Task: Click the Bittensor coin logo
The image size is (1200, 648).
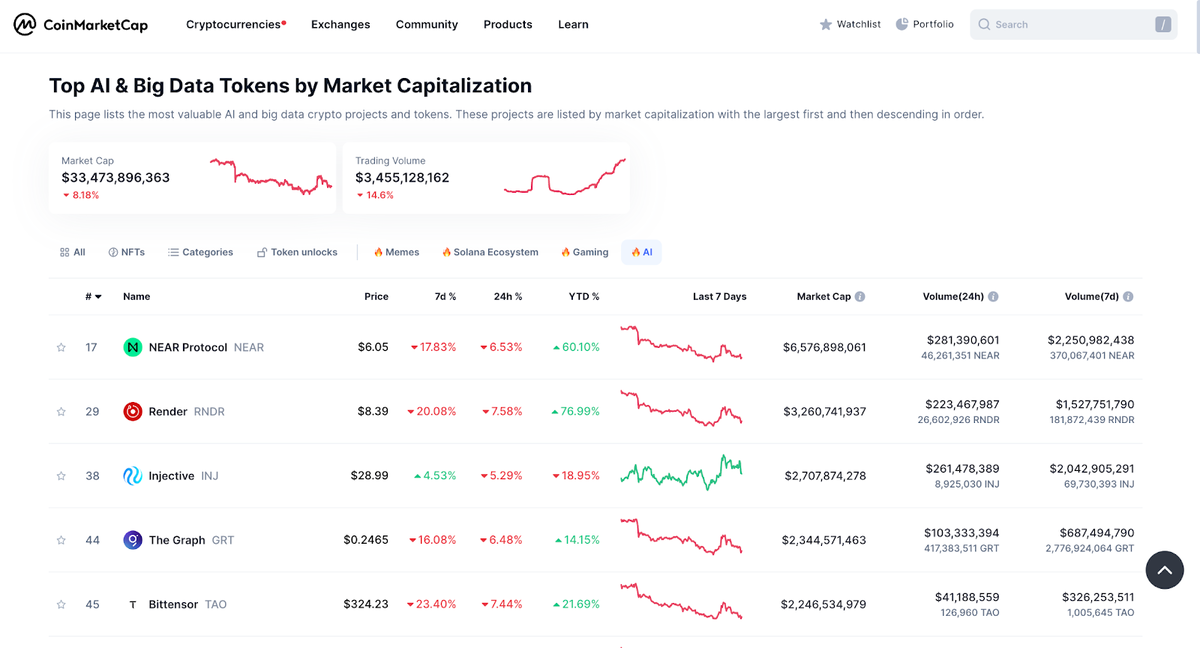Action: pos(132,604)
